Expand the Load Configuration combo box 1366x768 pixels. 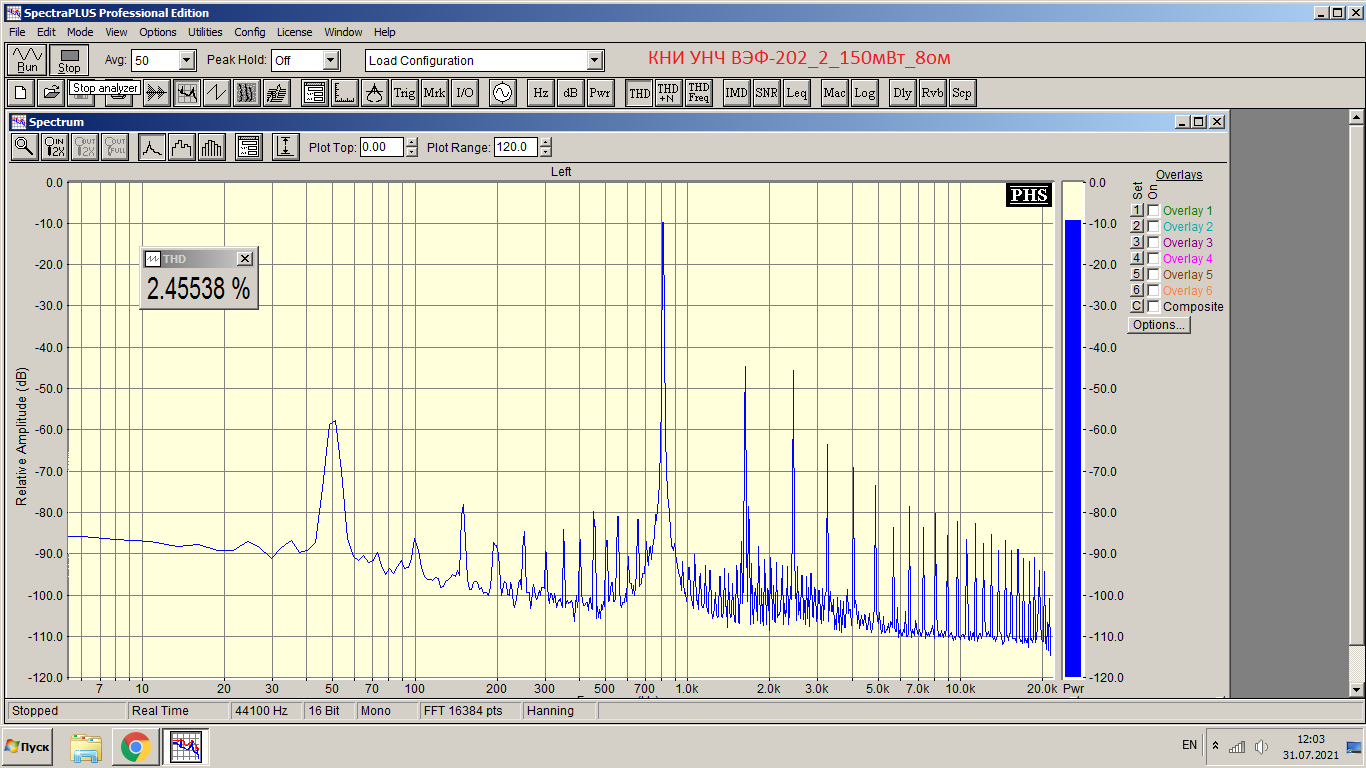[x=595, y=60]
